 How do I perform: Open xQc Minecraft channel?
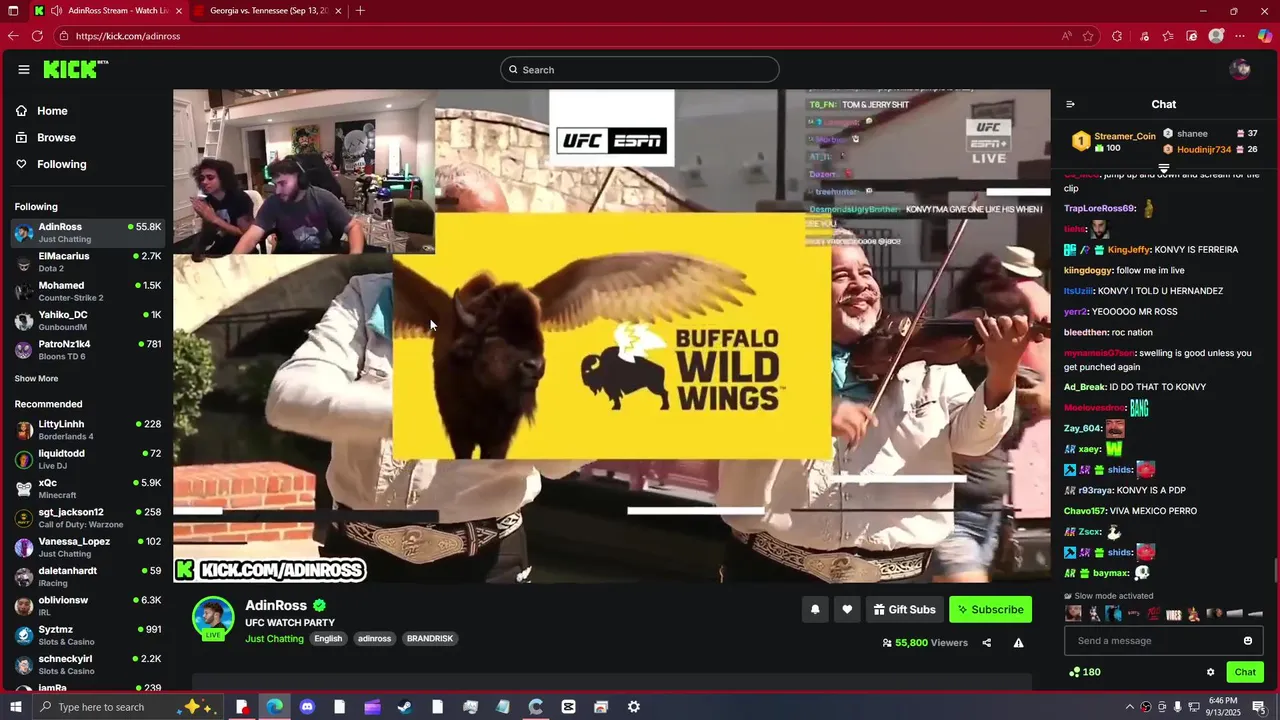click(x=88, y=488)
